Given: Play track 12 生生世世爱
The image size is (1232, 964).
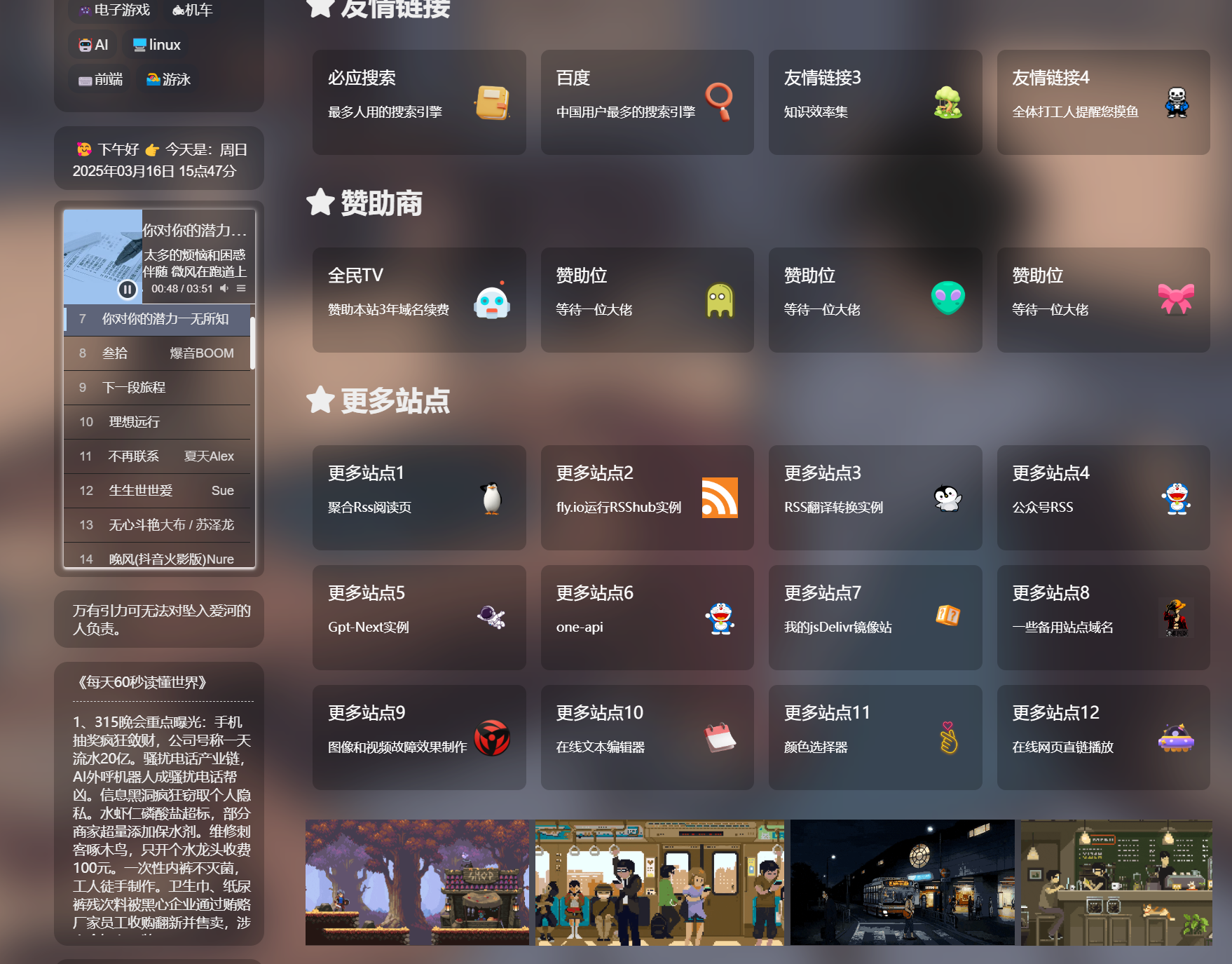Looking at the screenshot, I should point(157,491).
